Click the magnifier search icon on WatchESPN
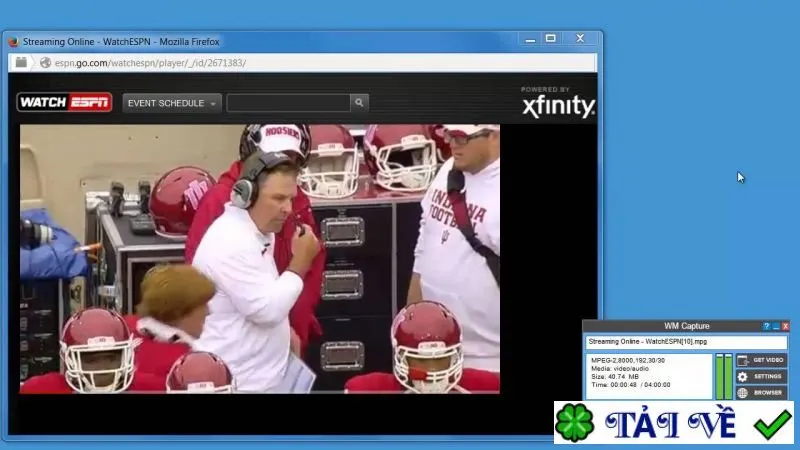The height and width of the screenshot is (450, 800). (x=359, y=103)
